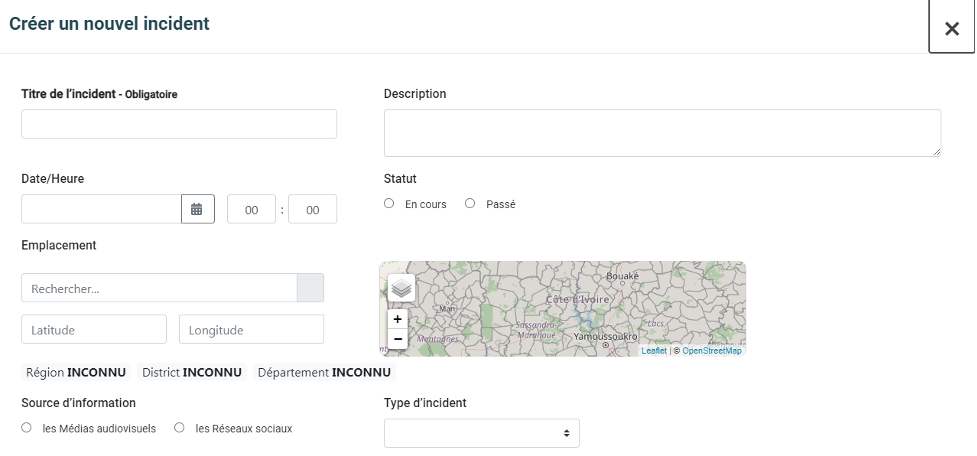Click the 'Date/Heure' label
977x456 pixels.
(x=52, y=179)
